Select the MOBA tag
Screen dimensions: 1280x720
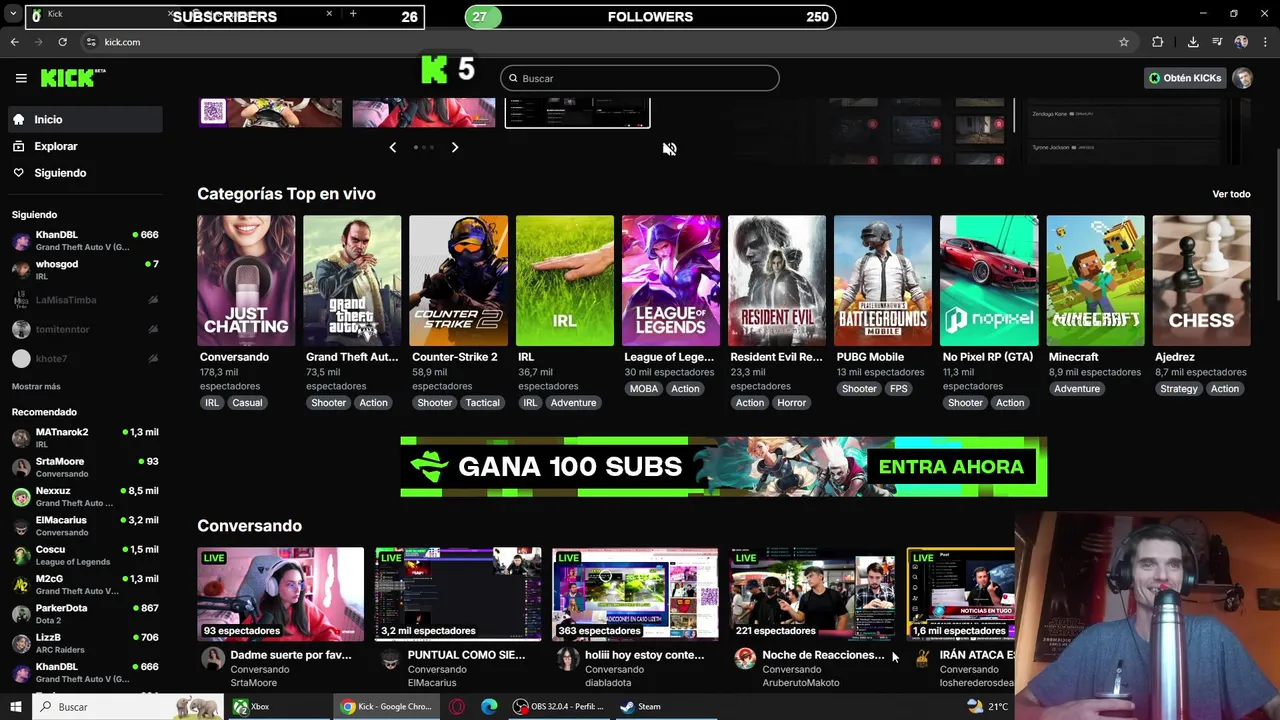point(644,389)
